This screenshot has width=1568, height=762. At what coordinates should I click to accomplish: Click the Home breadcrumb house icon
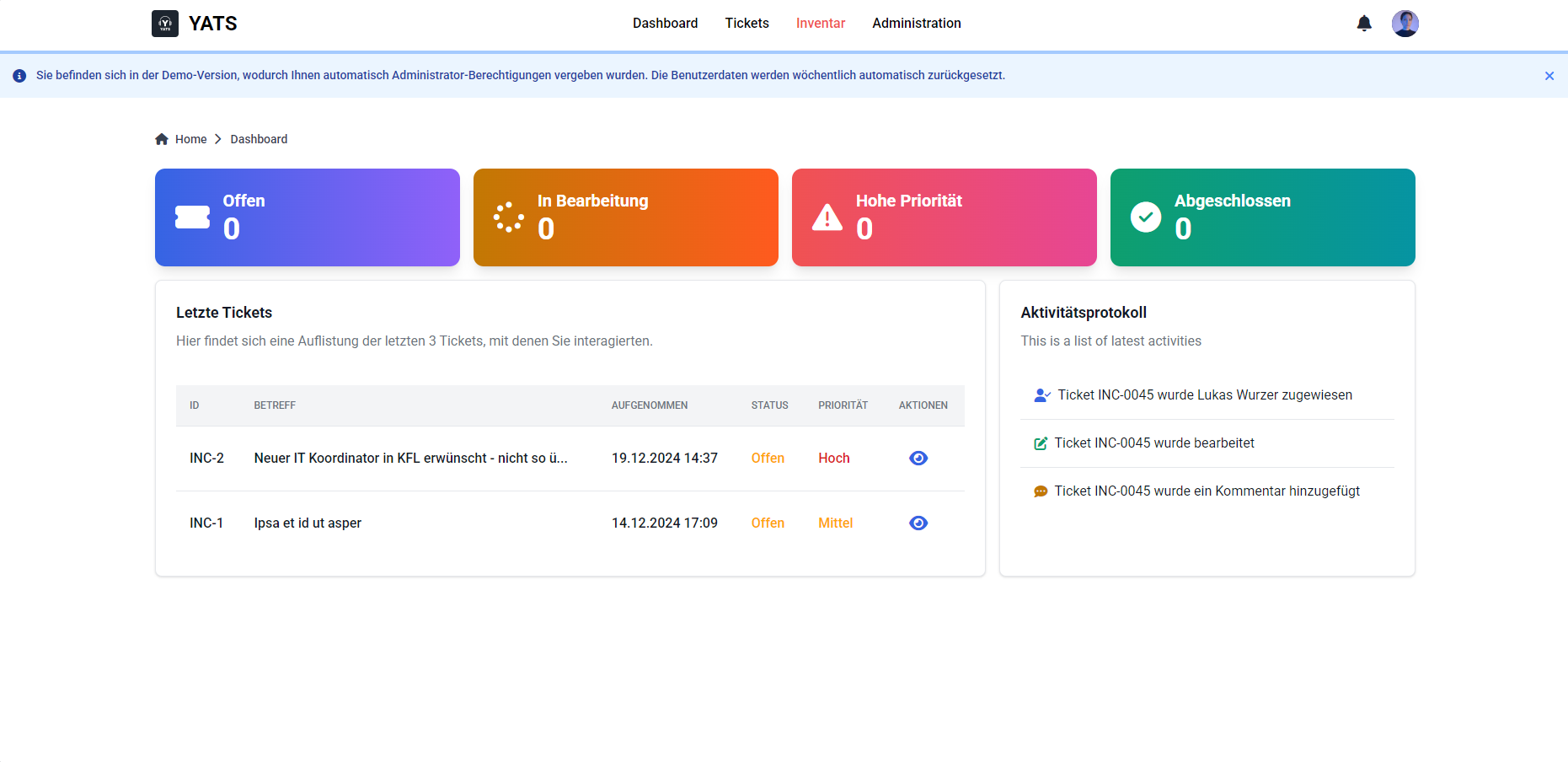click(162, 139)
